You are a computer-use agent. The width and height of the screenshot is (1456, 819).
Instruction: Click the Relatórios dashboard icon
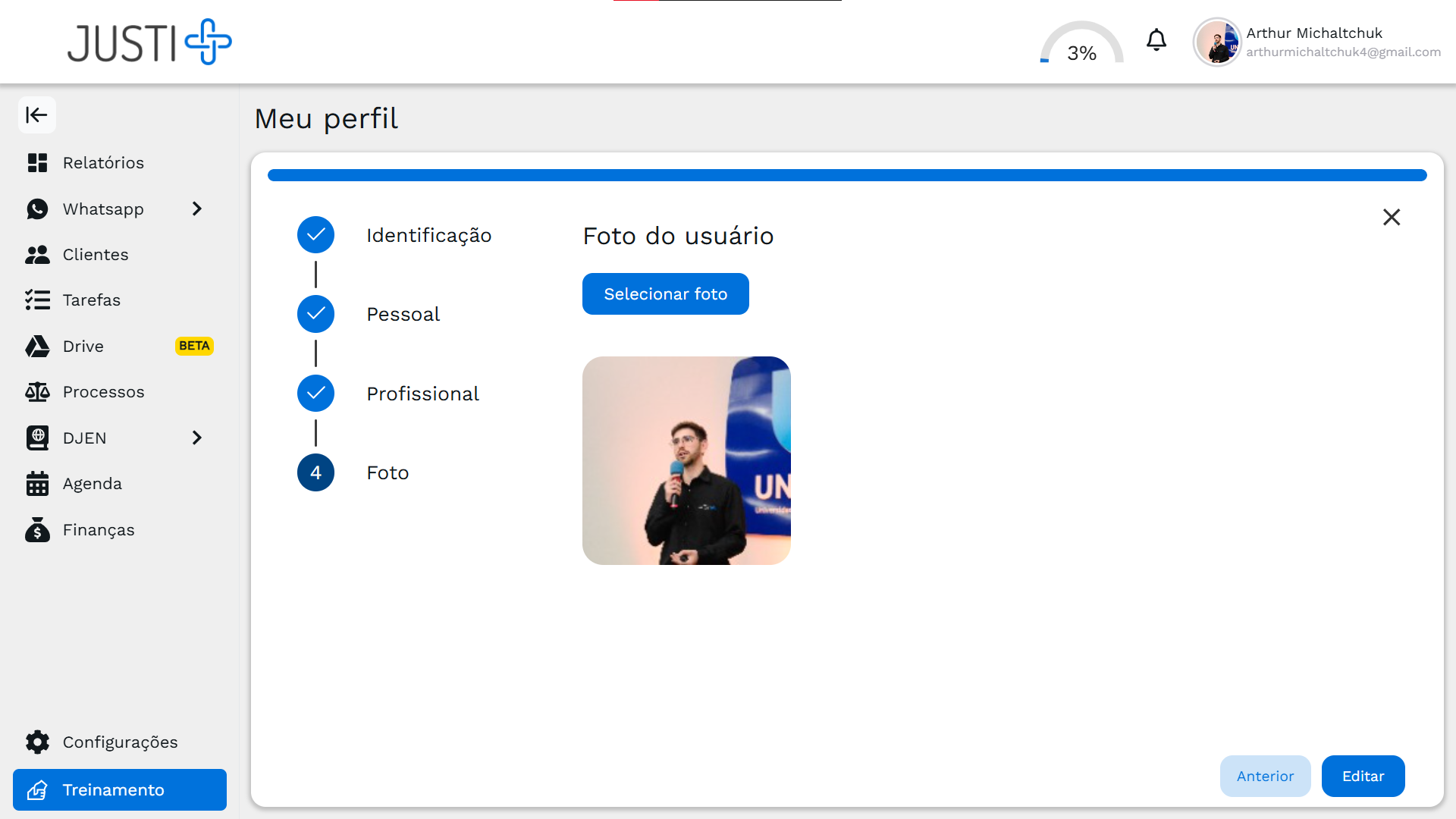[37, 163]
